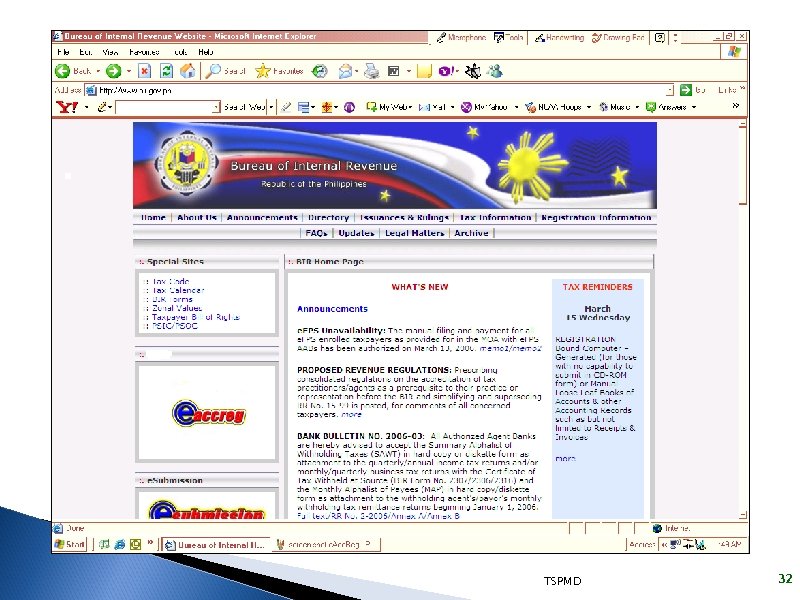Open the Taxpayer Bill of Rights link
The image size is (800, 600).
tap(195, 317)
